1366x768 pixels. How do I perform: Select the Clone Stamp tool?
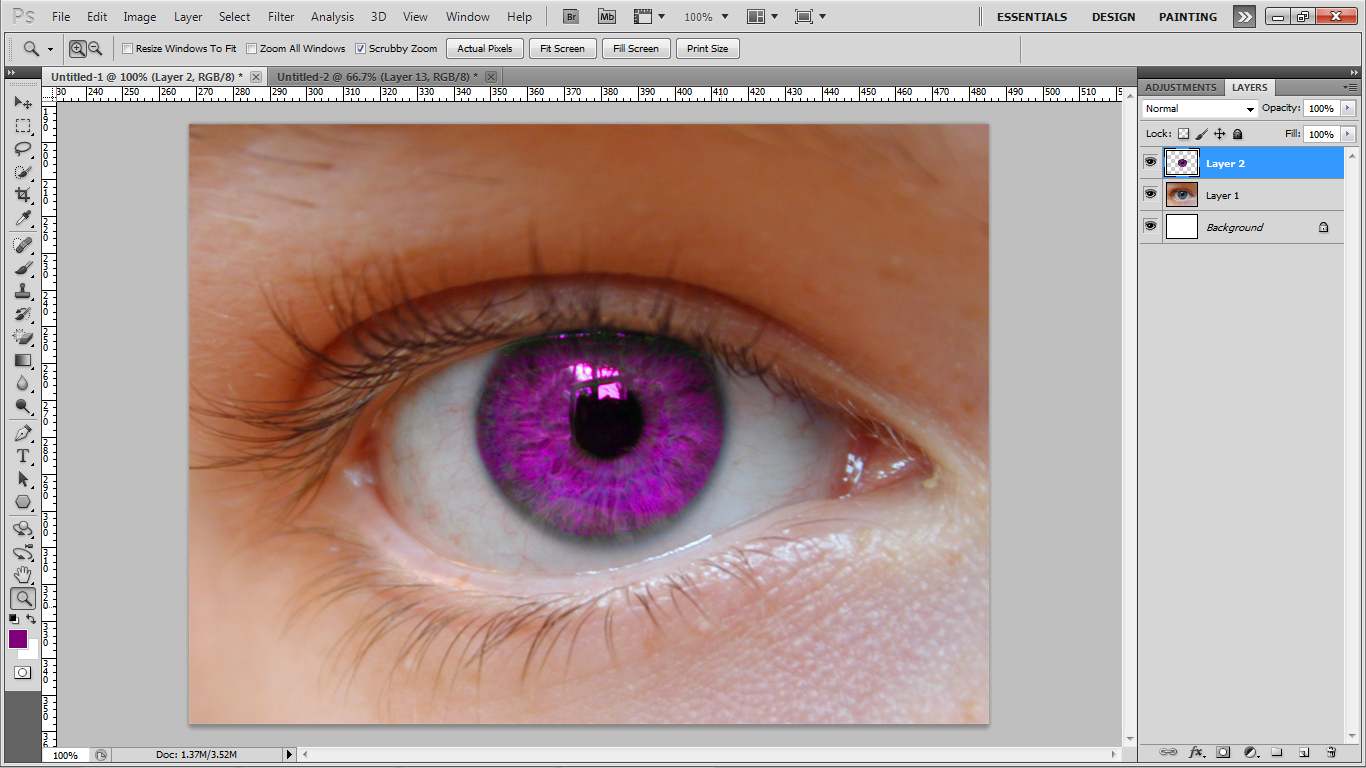pos(22,291)
